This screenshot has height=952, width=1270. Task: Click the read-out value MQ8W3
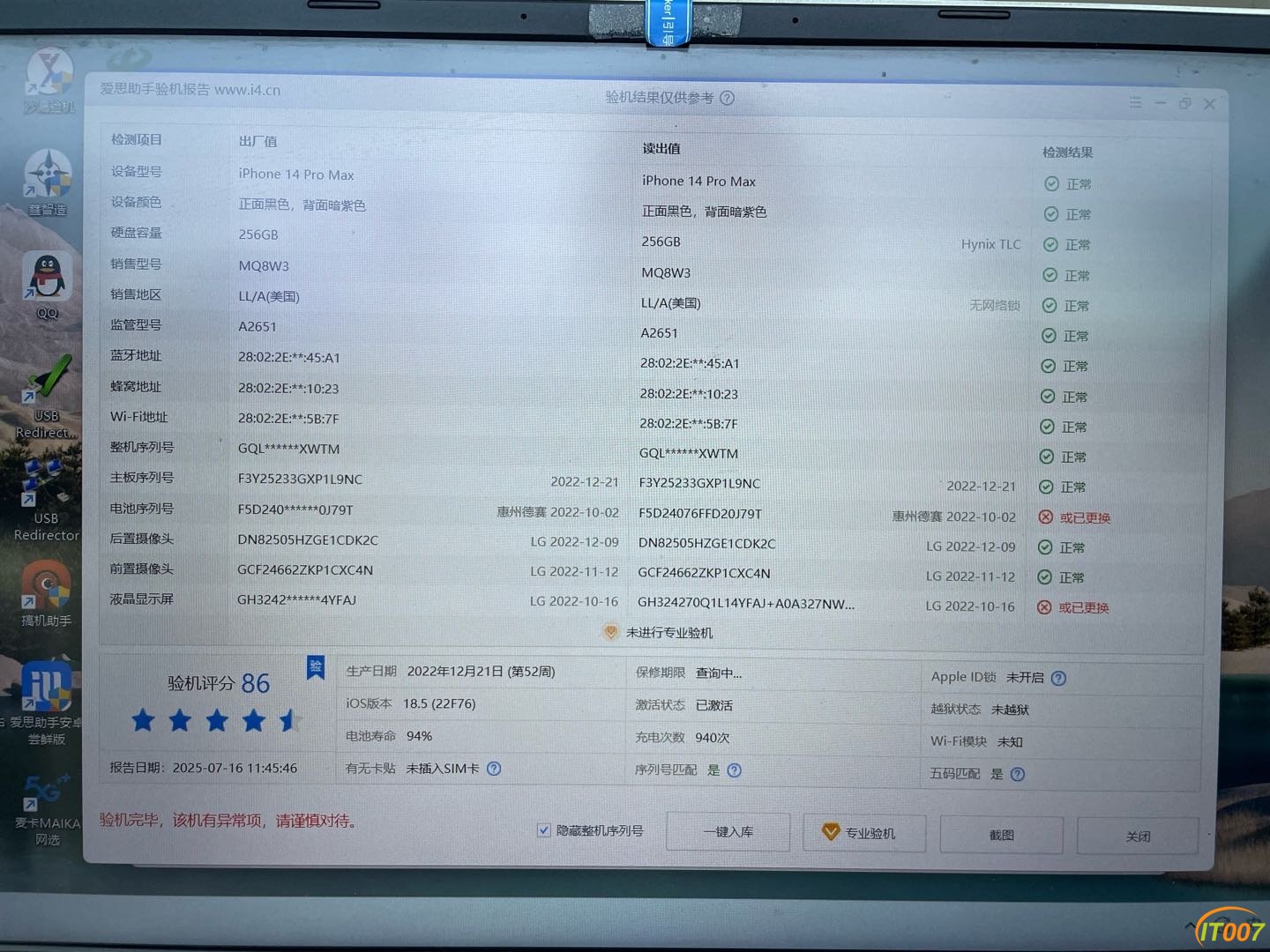click(x=666, y=272)
